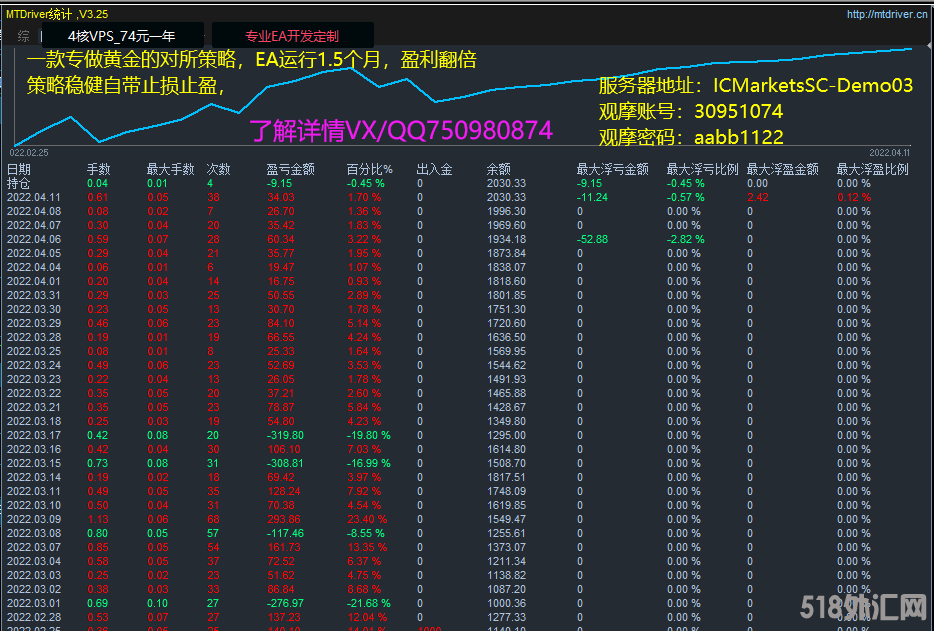Click the 2022.03.17 date in the table
This screenshot has width=934, height=631.
pos(33,436)
